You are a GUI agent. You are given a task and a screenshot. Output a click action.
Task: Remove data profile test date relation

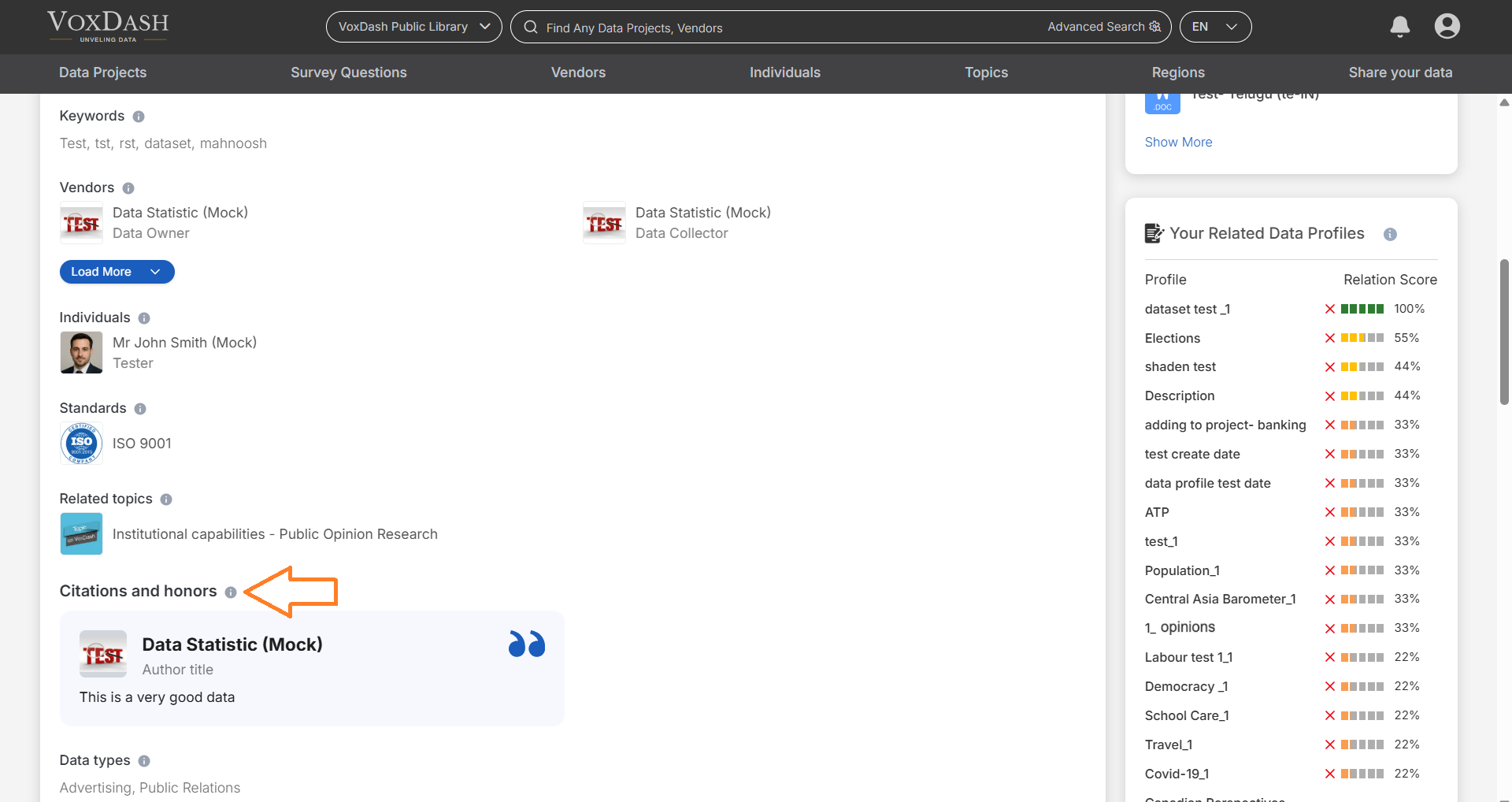1330,483
